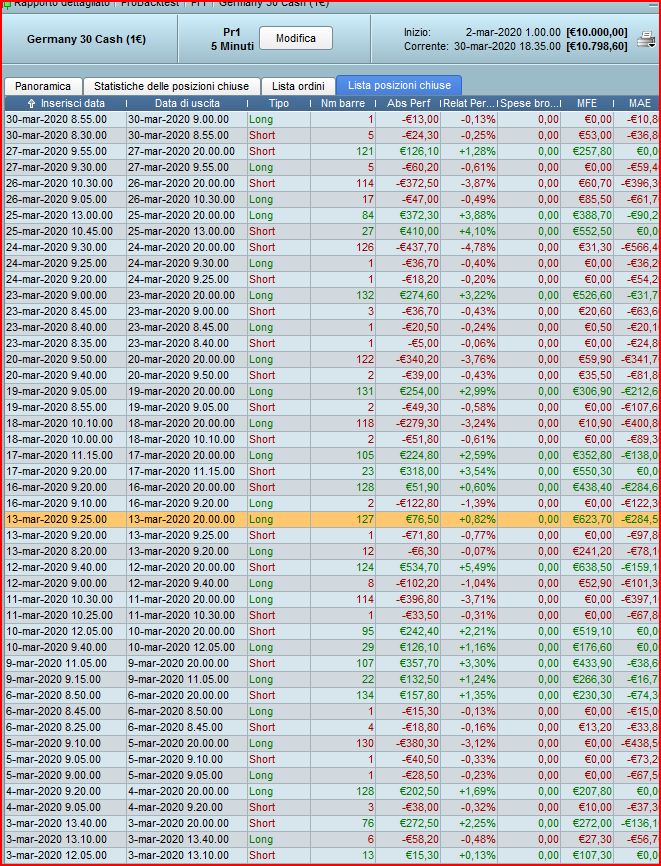Click Abs Perf value -€340,20
The image size is (661, 866).
pyautogui.click(x=417, y=360)
